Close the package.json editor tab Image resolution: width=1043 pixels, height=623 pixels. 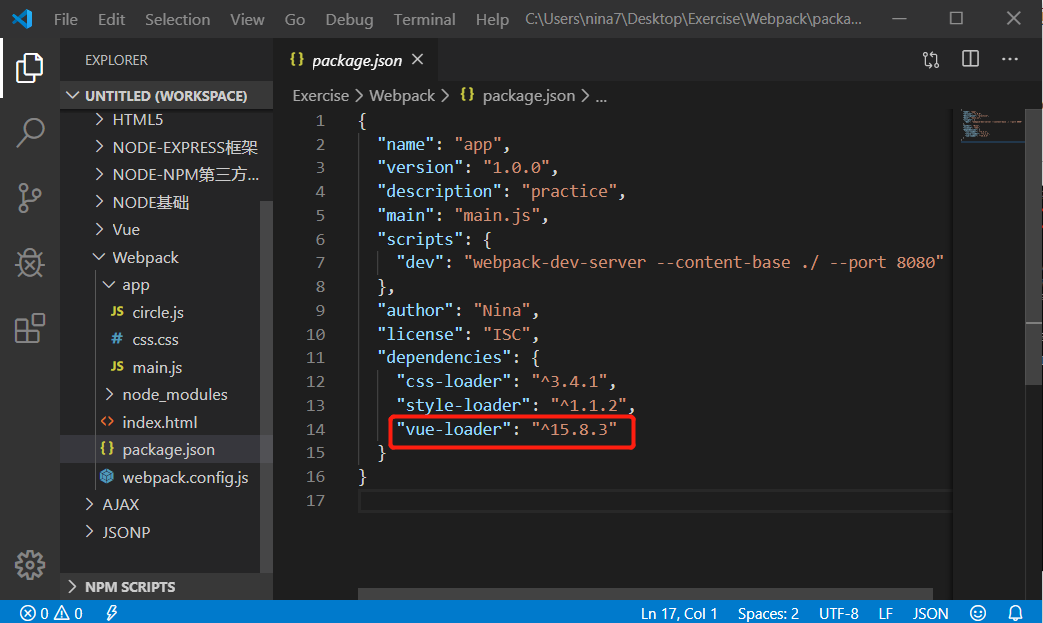click(417, 60)
